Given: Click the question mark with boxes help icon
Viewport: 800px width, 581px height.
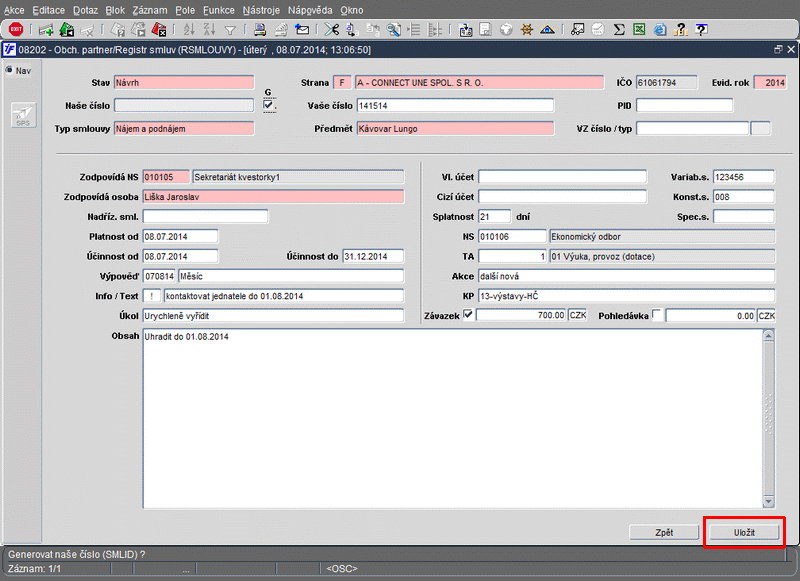Looking at the screenshot, I should (x=680, y=30).
